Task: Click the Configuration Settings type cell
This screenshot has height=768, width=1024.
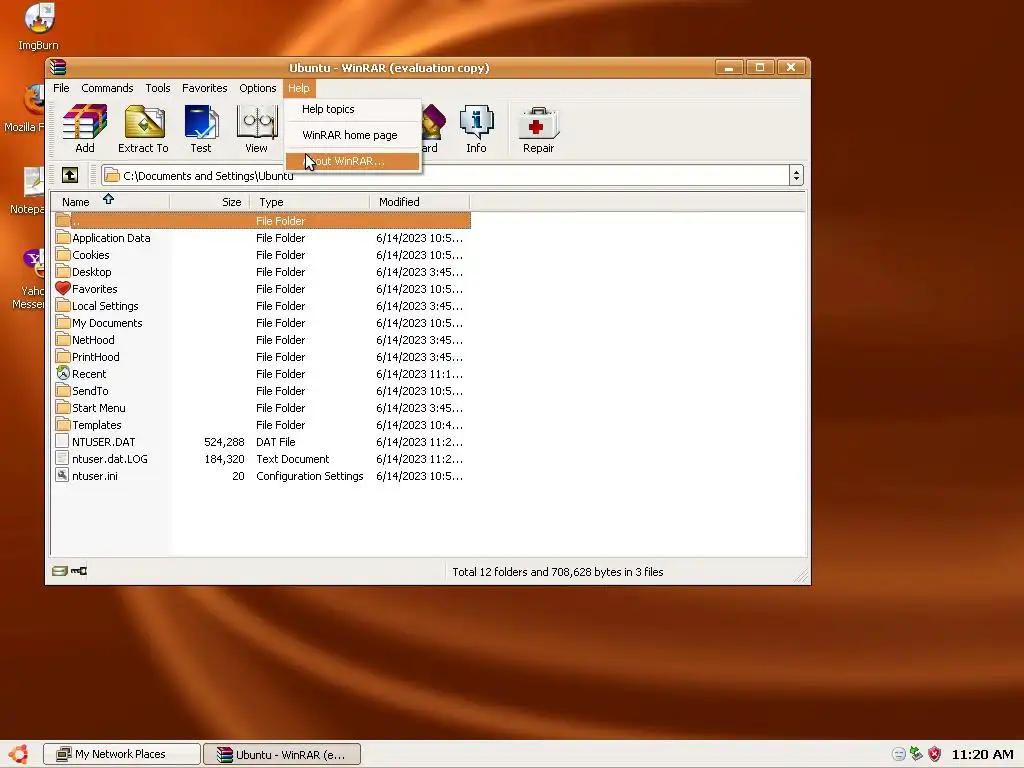Action: click(310, 476)
